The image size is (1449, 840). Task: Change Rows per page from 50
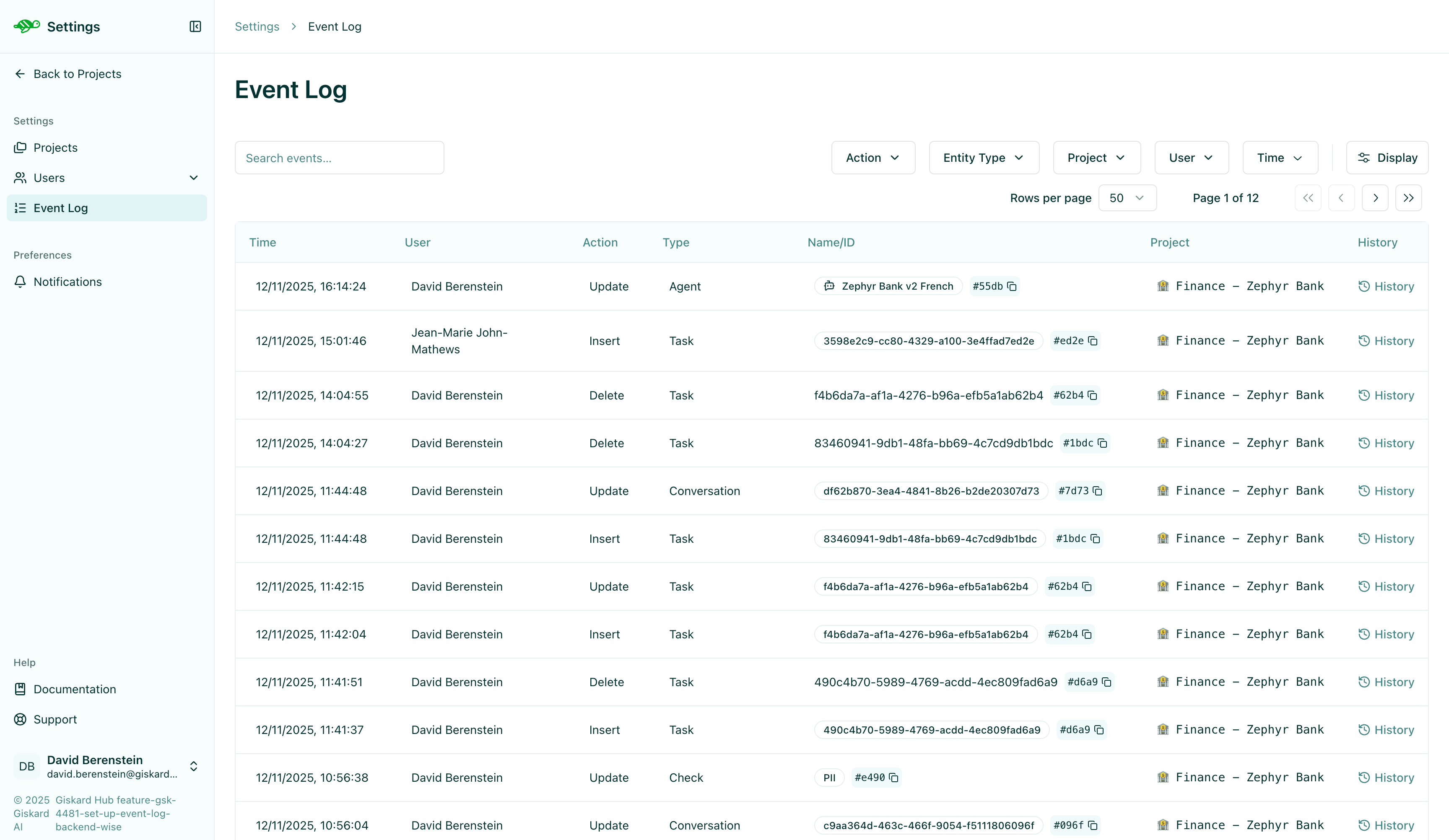(x=1127, y=198)
